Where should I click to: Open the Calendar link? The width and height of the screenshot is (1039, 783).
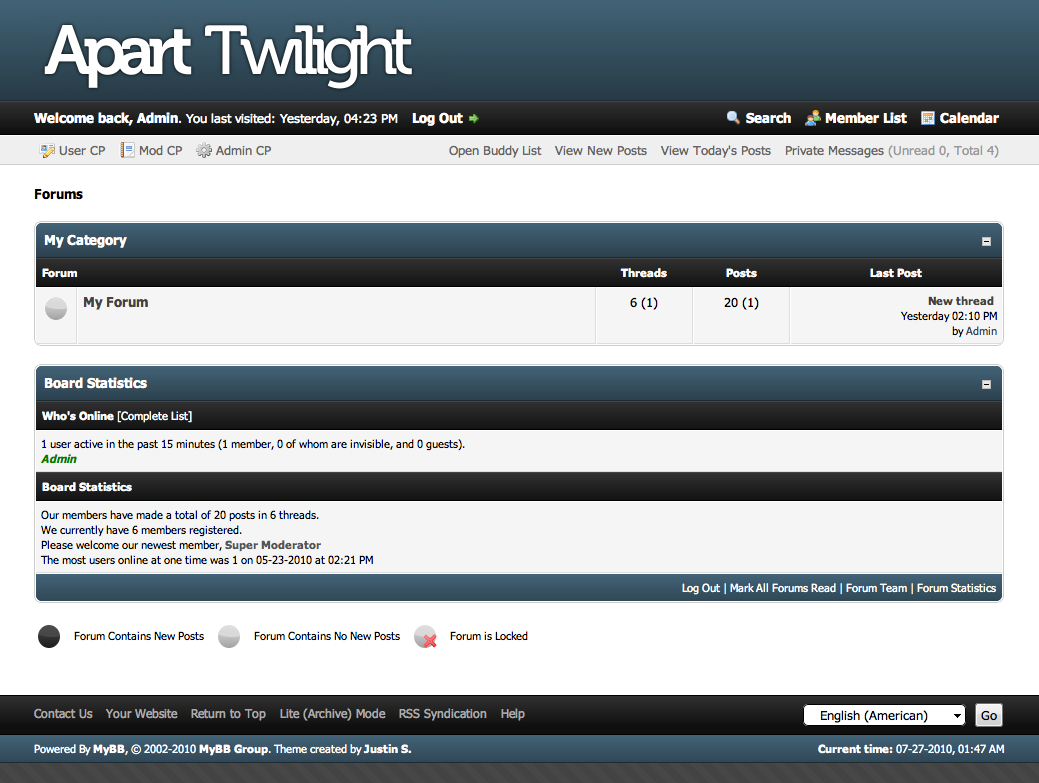[x=969, y=118]
